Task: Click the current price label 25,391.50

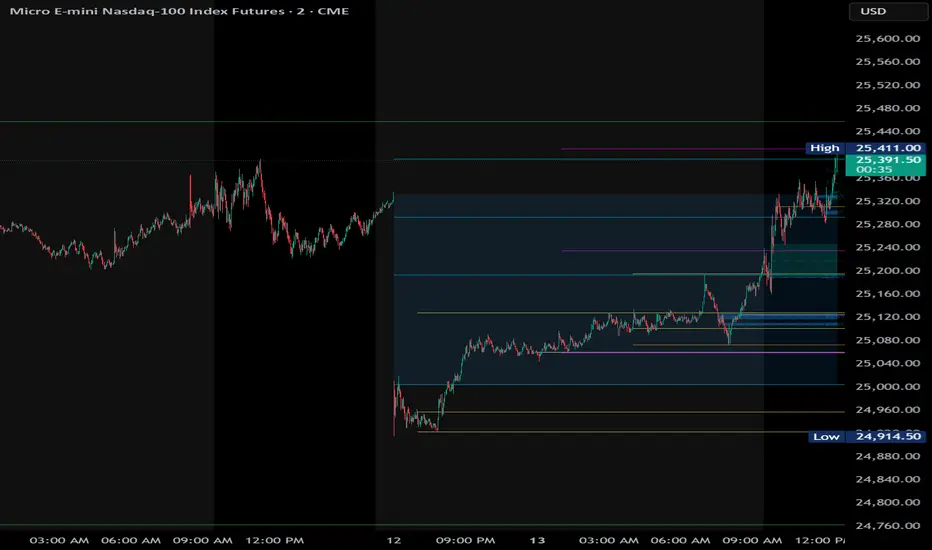Action: tap(888, 160)
